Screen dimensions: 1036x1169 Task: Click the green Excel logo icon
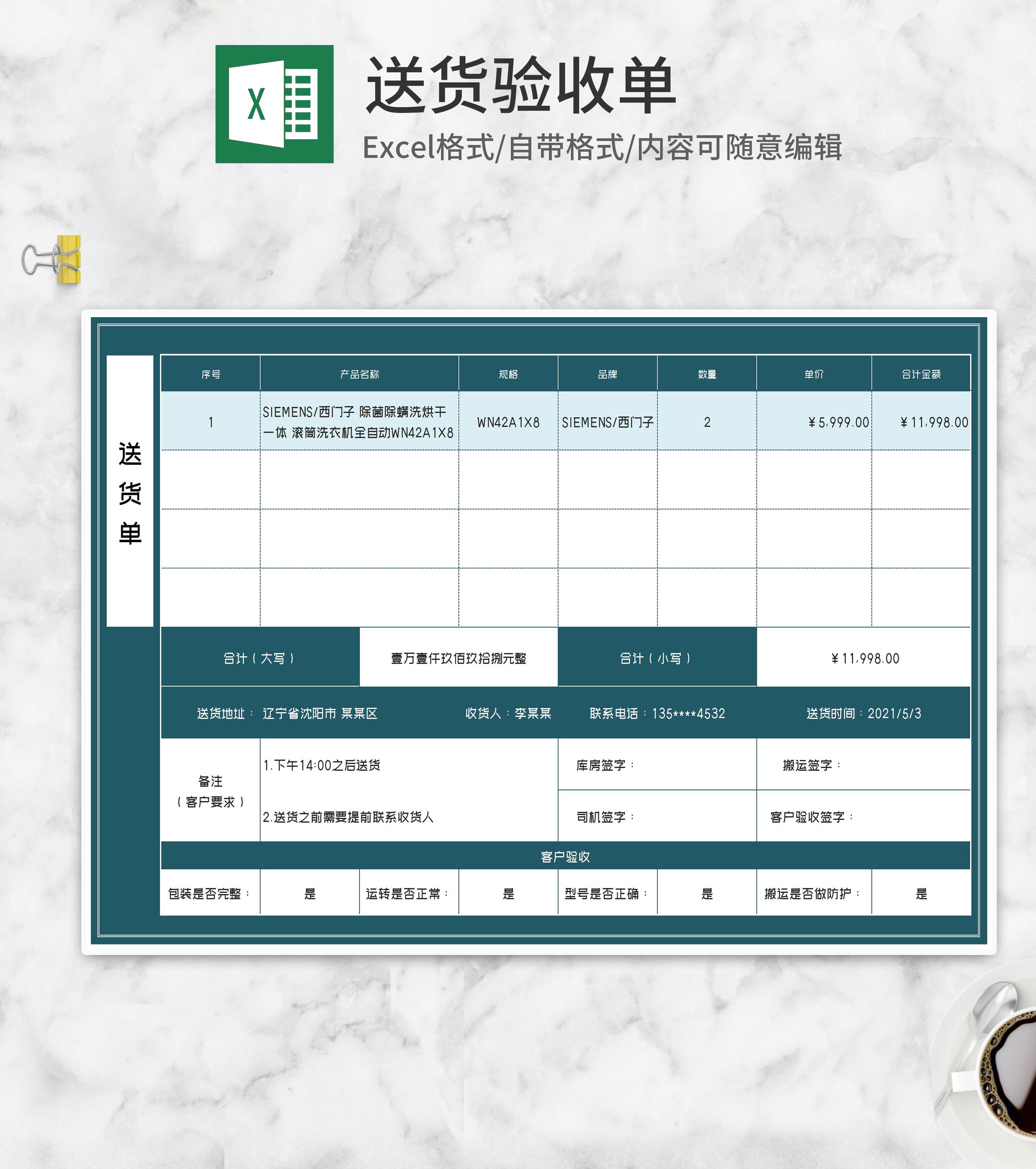coord(274,104)
